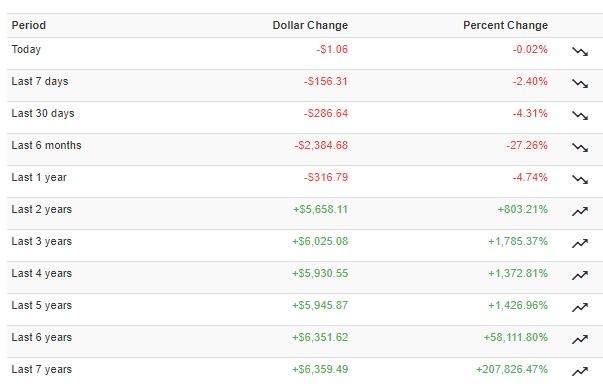Click the uptrend icon for Last 5 years

click(580, 307)
